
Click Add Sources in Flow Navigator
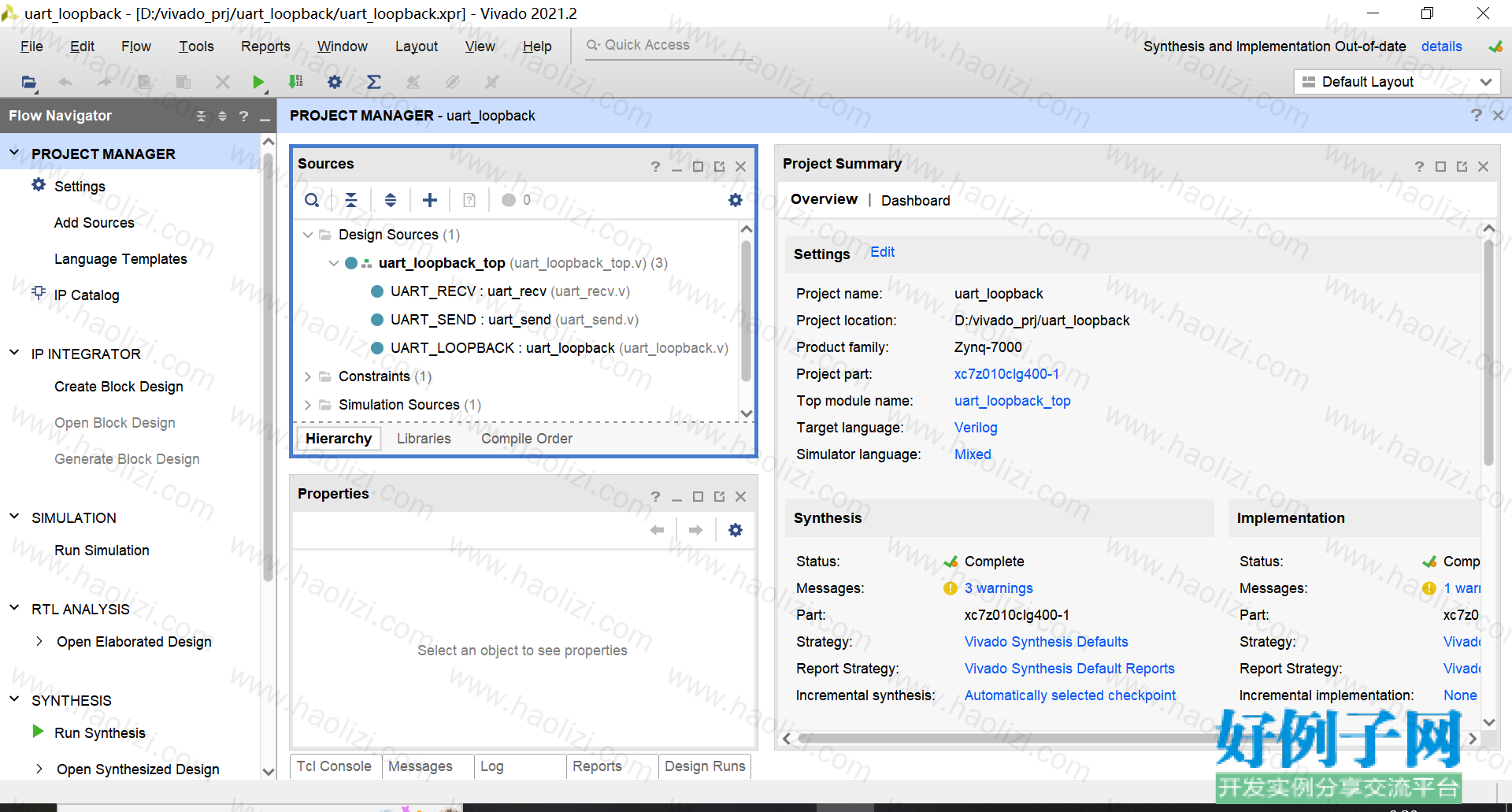[94, 223]
